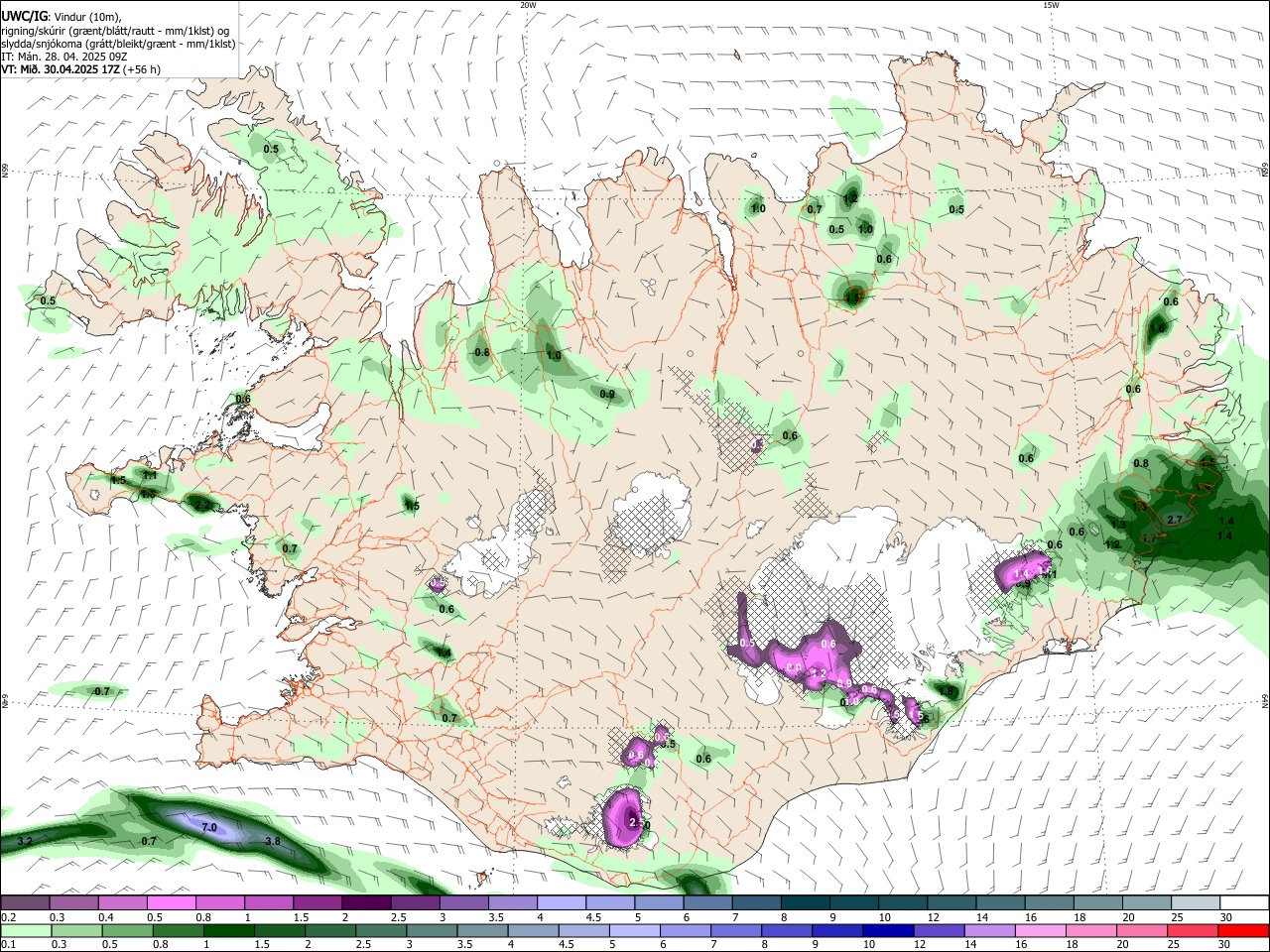Click the 'rigning/skúrir' legend description line

(x=115, y=31)
